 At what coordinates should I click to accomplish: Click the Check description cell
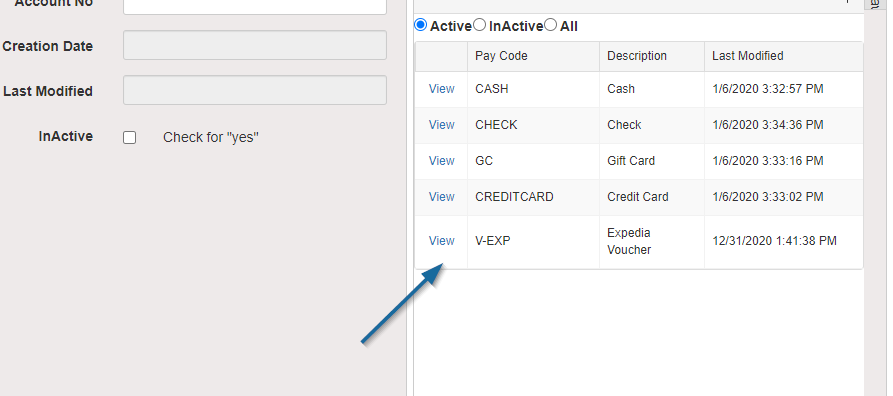652,125
